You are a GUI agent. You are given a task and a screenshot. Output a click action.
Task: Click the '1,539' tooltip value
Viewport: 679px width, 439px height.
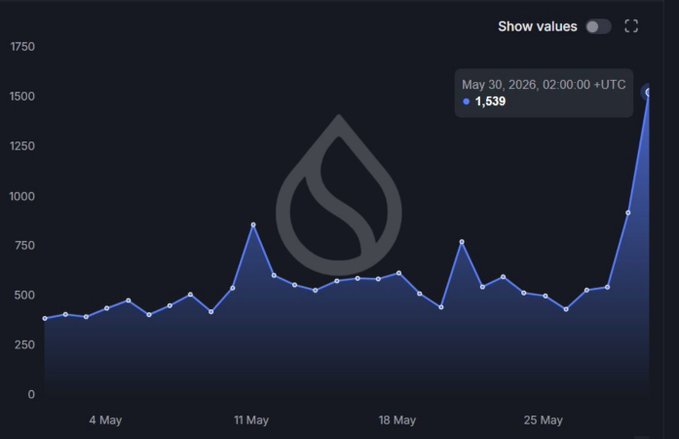490,101
